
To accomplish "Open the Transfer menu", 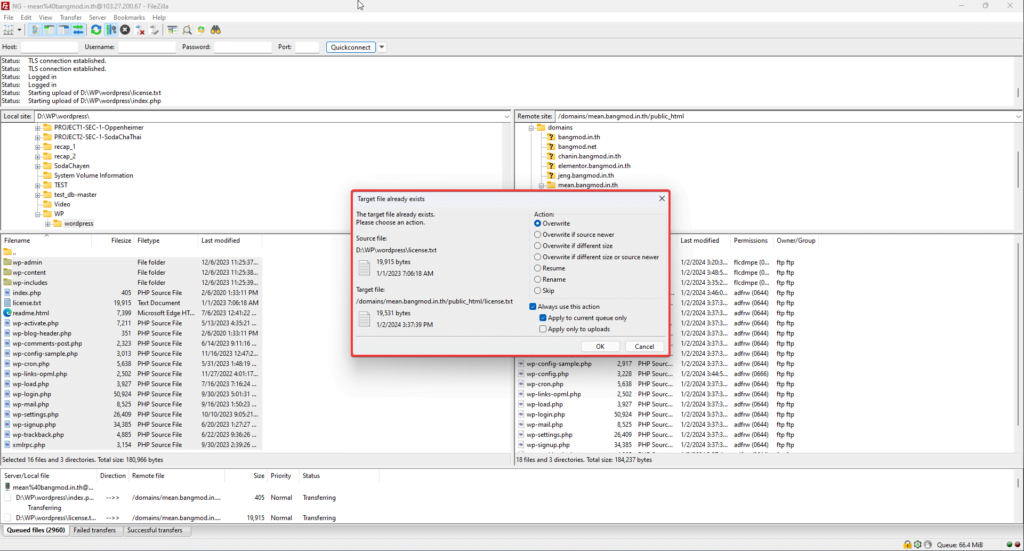I will click(x=71, y=17).
